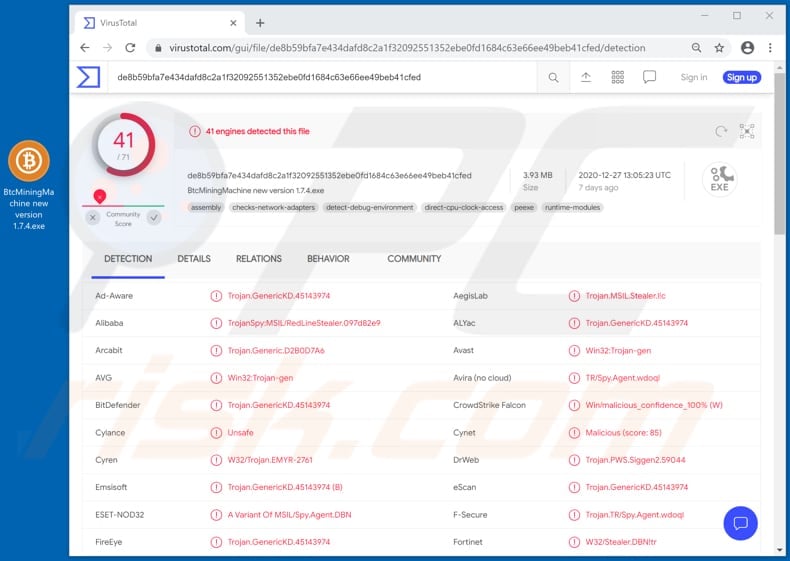Click the browser forward arrow
Viewport: 790px width, 561px height.
point(107,48)
